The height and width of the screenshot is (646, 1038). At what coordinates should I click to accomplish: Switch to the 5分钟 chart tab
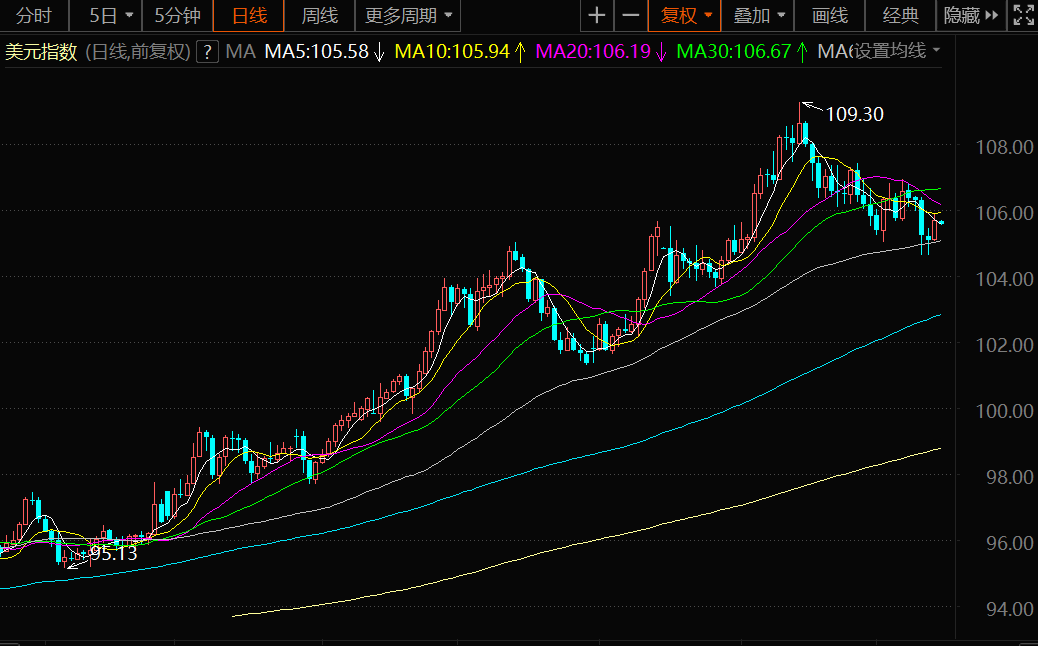[177, 15]
